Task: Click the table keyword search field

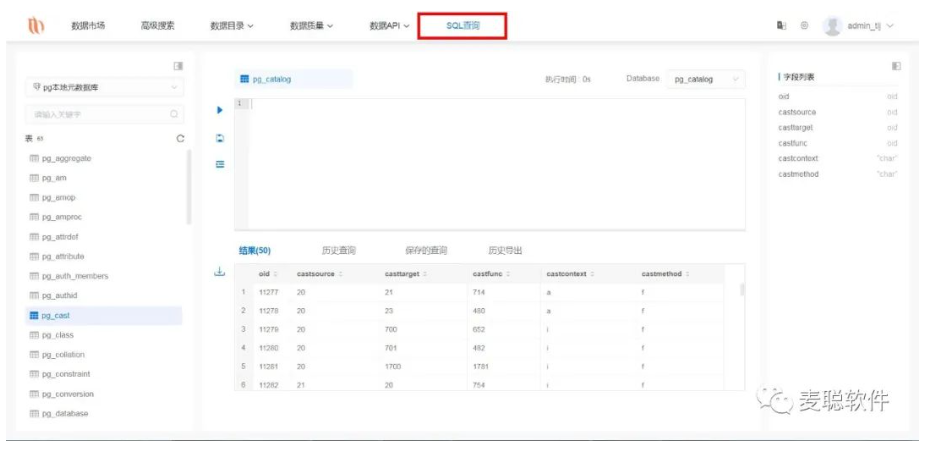Action: (100, 114)
